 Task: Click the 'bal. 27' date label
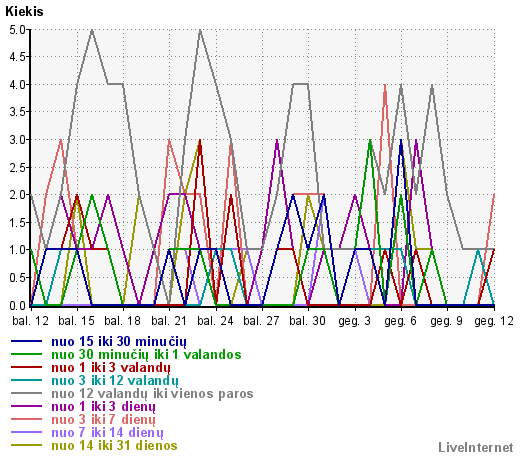261,321
